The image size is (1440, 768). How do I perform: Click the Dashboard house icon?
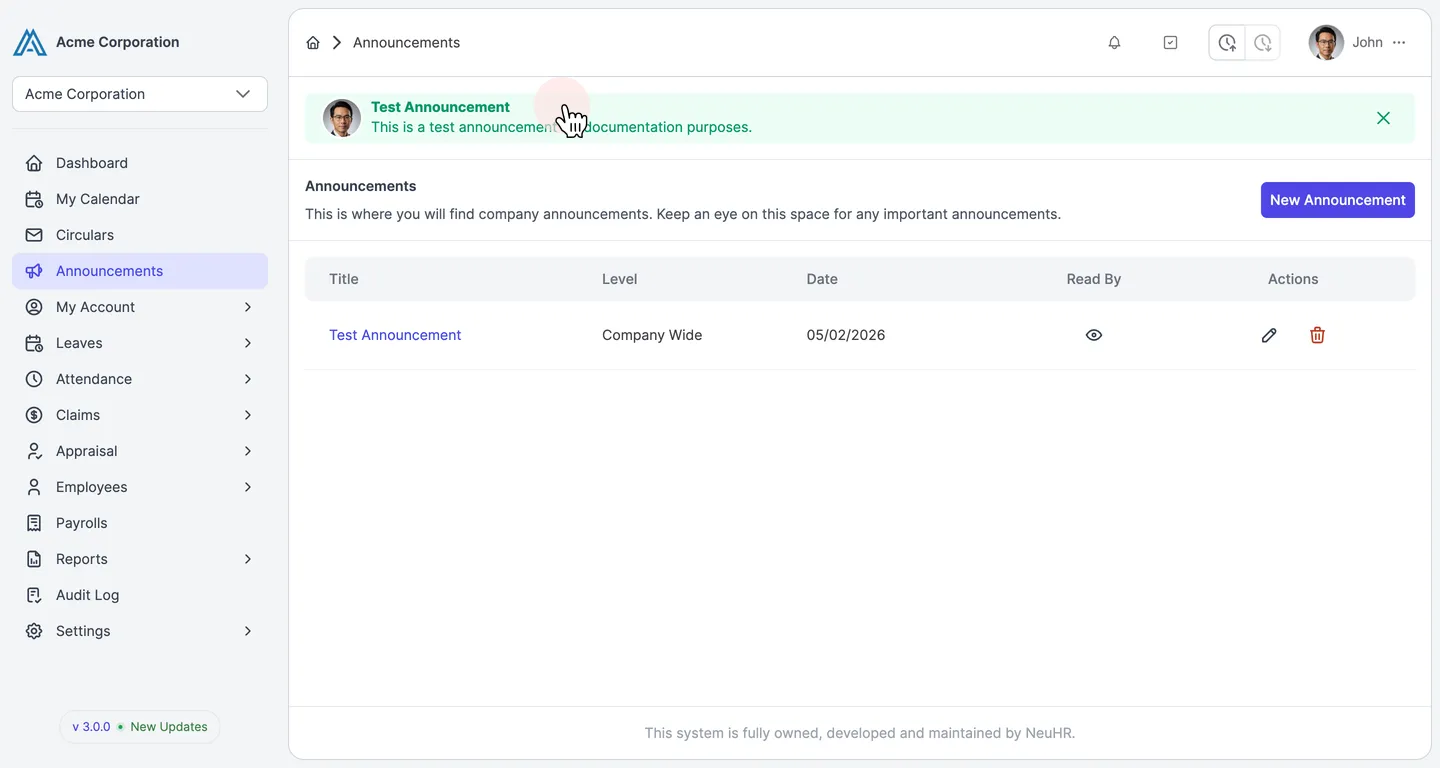(x=34, y=163)
